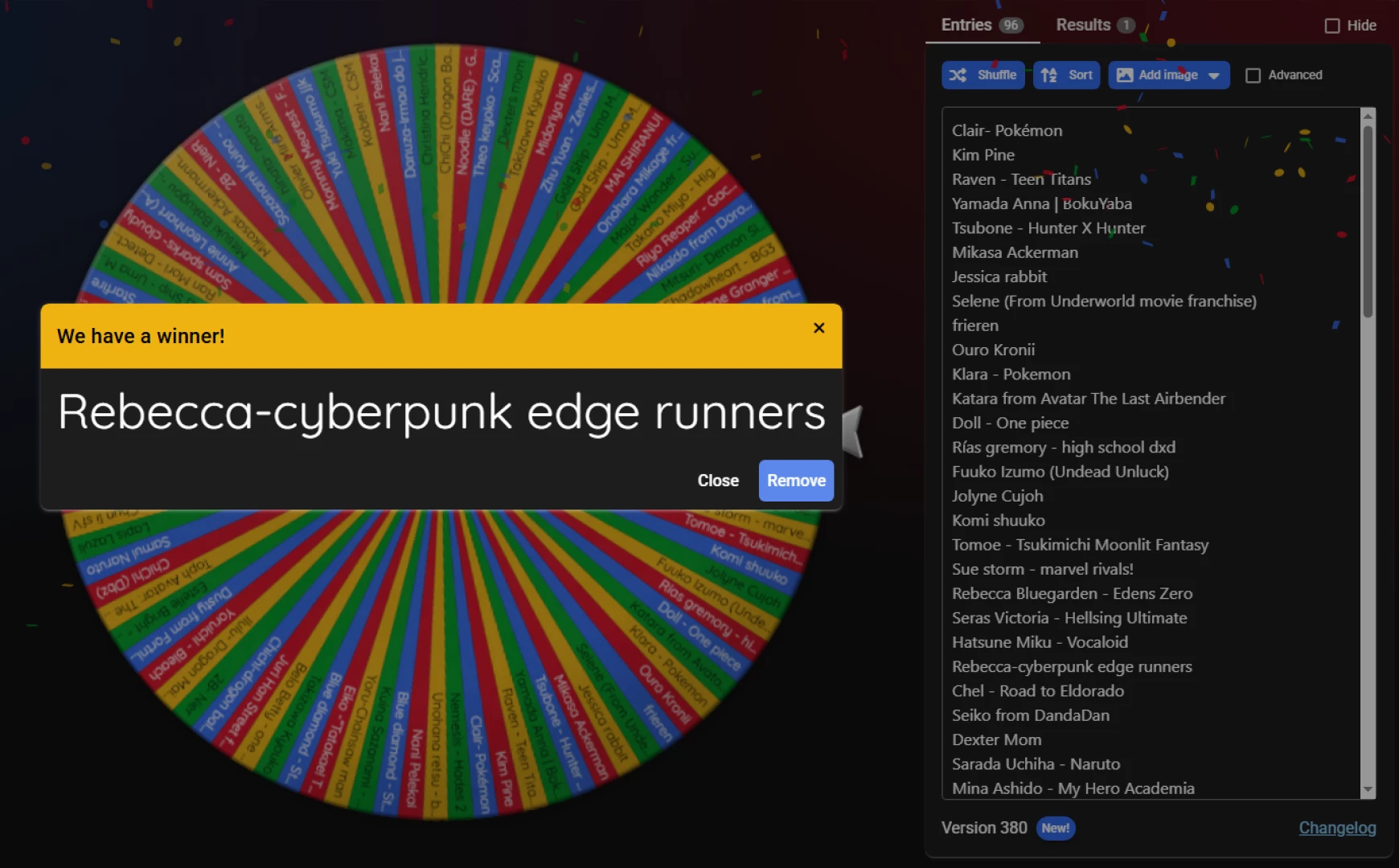Click the 'Chel - Road to Eldorado' entry
The width and height of the screenshot is (1399, 868).
click(1038, 691)
